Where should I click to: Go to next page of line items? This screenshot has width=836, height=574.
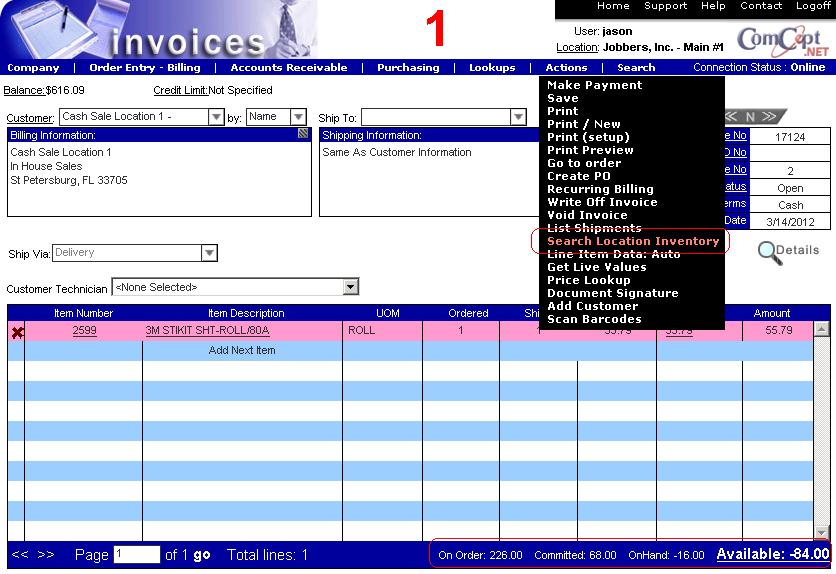tap(46, 554)
